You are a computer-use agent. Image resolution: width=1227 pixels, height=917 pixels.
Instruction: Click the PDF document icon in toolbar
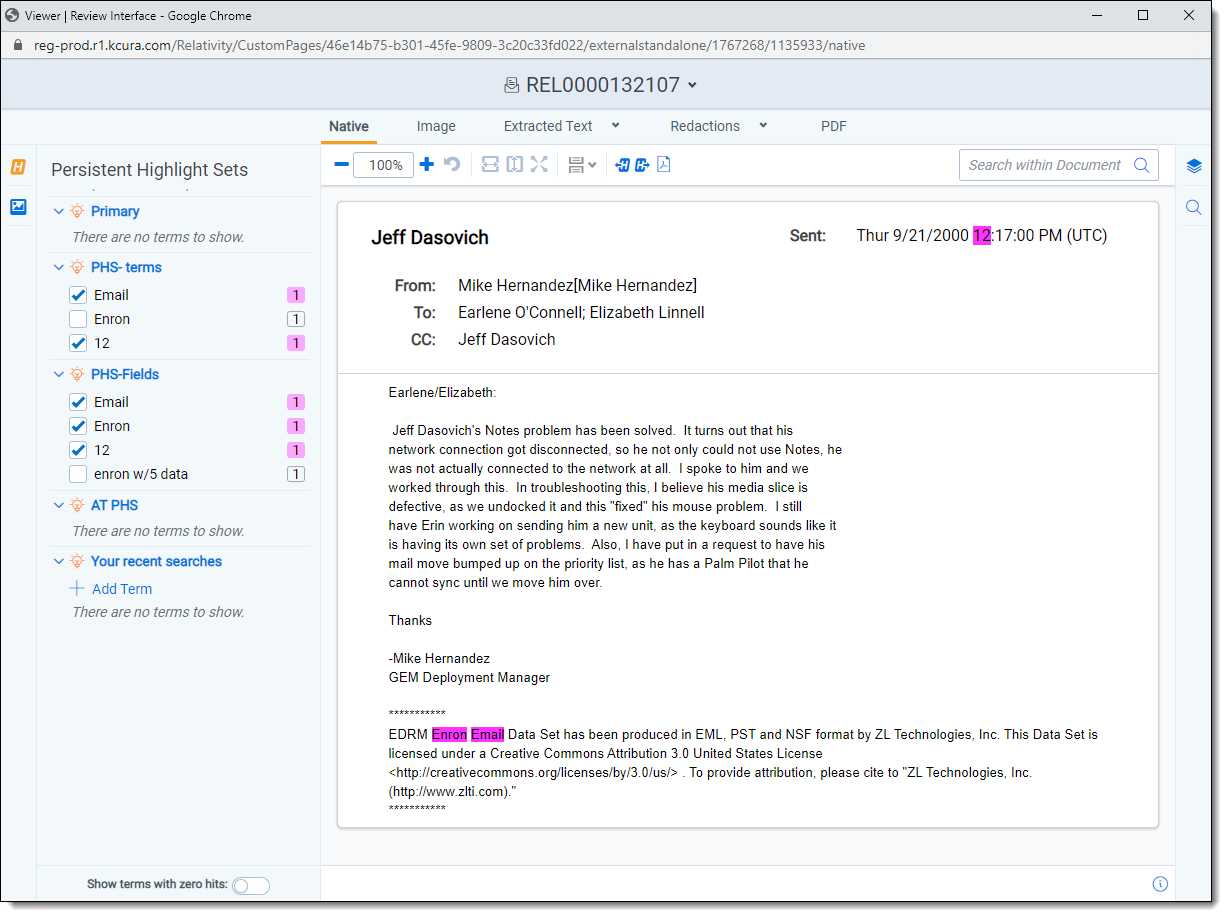(664, 165)
